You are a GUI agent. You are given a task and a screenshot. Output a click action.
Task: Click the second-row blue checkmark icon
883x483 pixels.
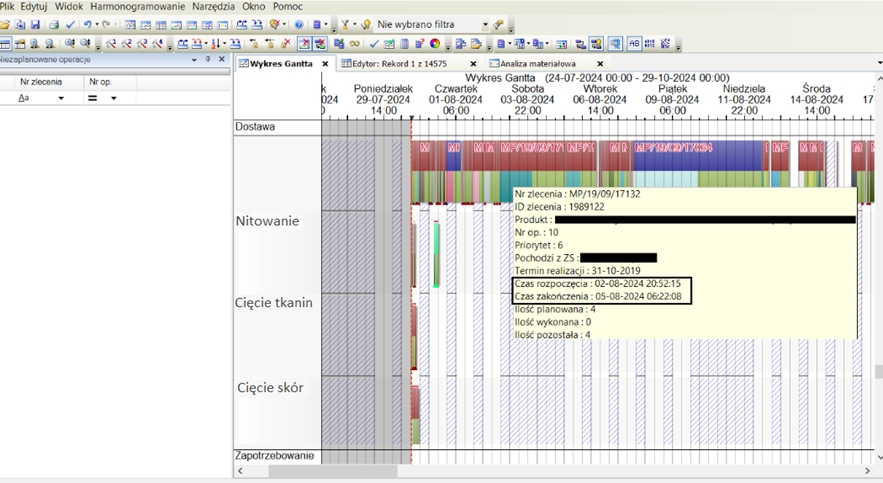(374, 43)
